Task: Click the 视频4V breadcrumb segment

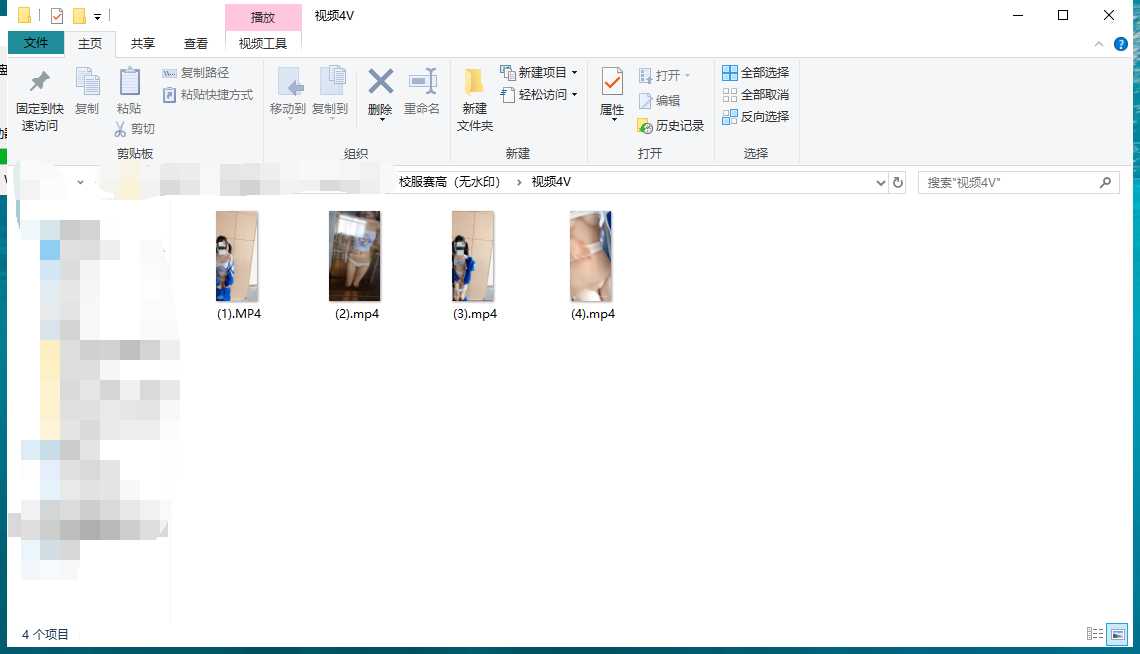Action: coord(551,182)
